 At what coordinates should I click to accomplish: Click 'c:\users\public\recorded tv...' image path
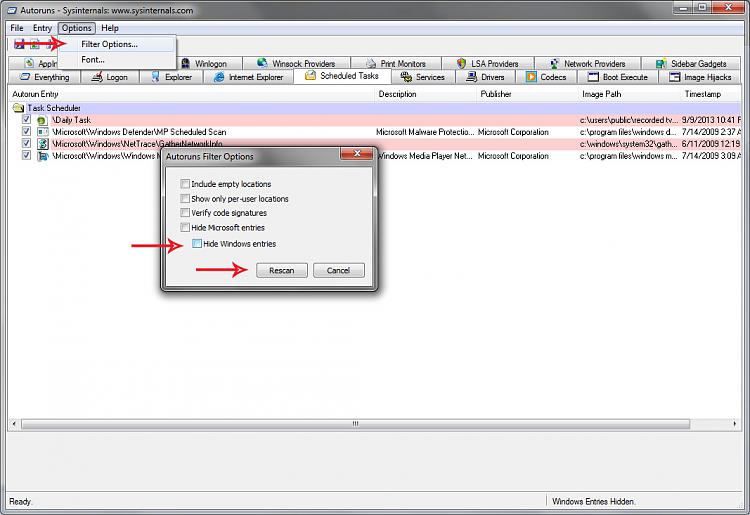pyautogui.click(x=629, y=120)
